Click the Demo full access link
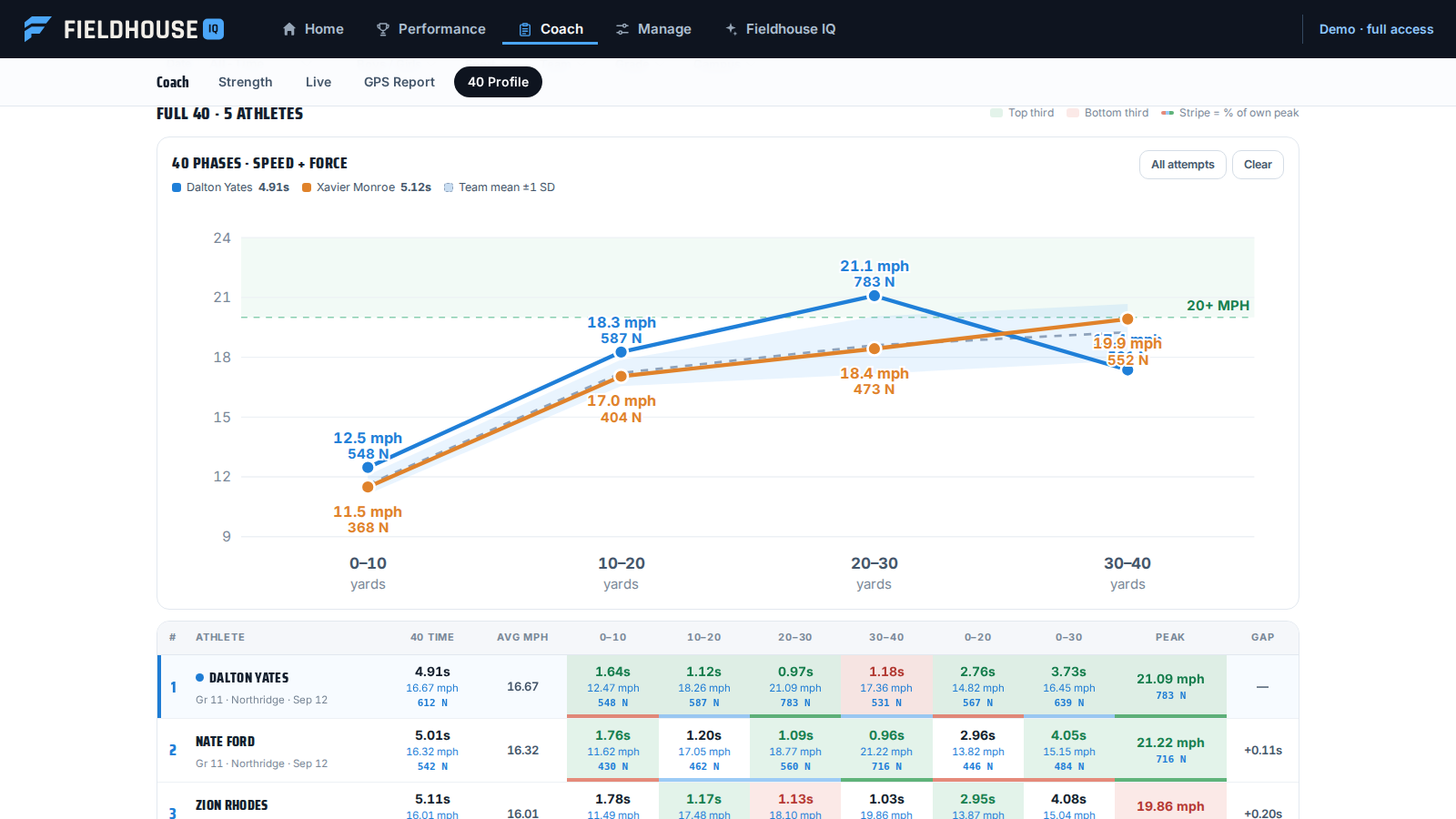This screenshot has height=819, width=1456. click(x=1376, y=29)
